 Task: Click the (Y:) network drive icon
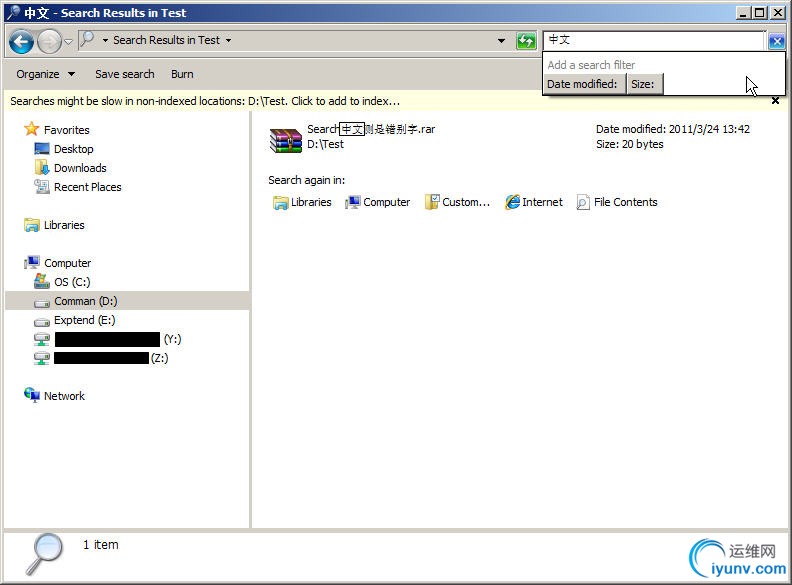click(x=42, y=339)
